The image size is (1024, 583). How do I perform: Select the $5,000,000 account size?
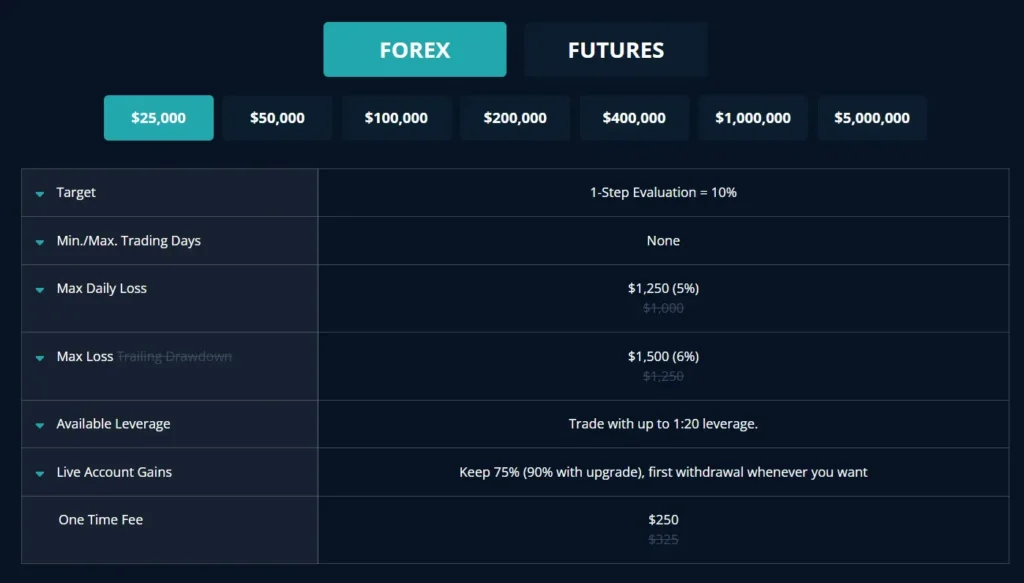pyautogui.click(x=872, y=118)
